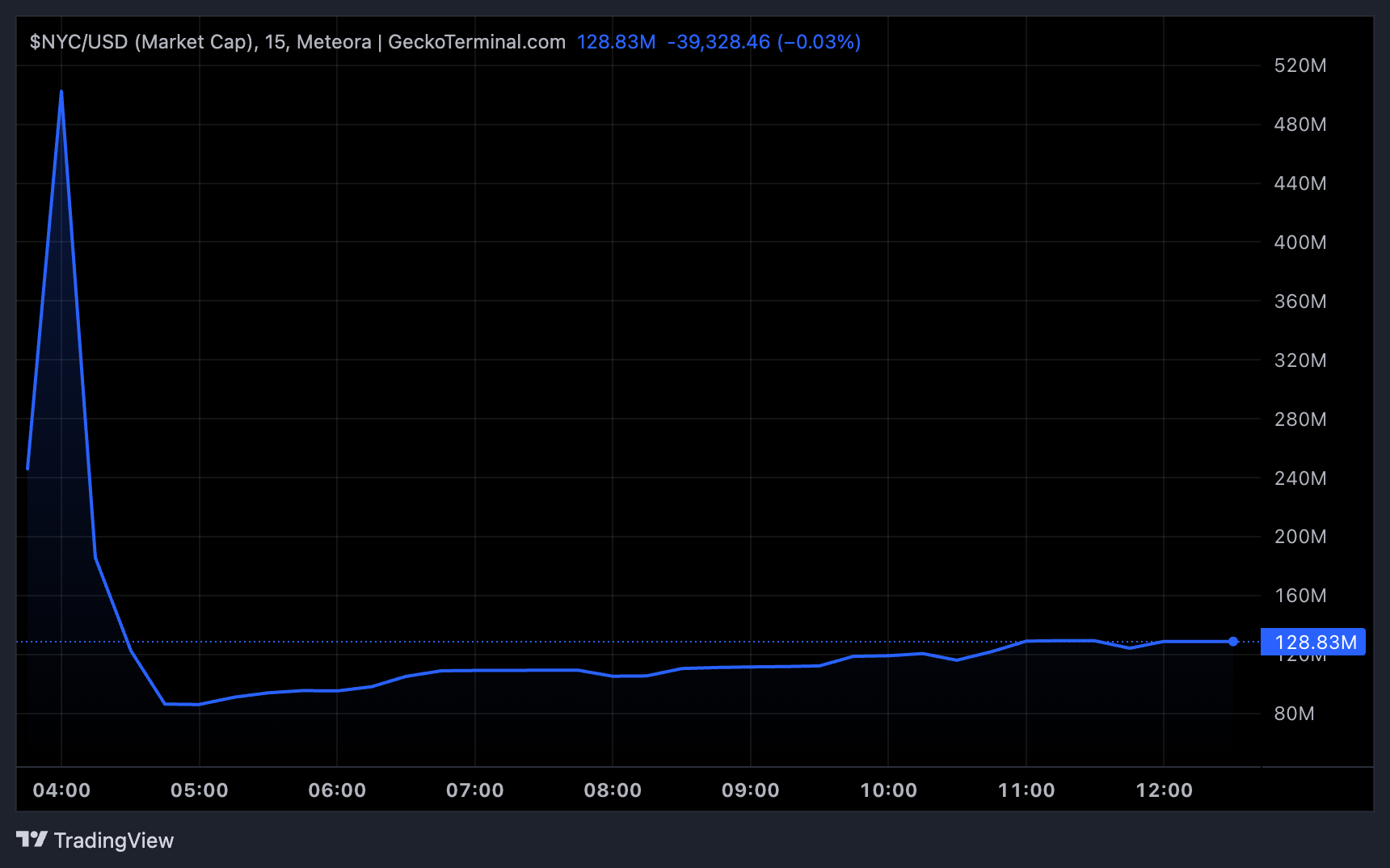Viewport: 1390px width, 868px height.
Task: Click the 128.83M price readout in the legend
Action: (617, 41)
